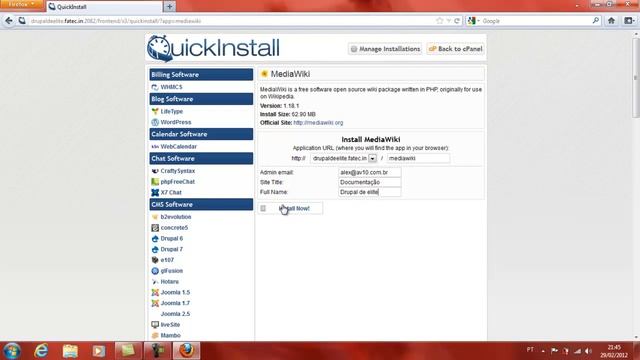Open Hotaru installer link
The height and width of the screenshot is (360, 640).
[169, 282]
